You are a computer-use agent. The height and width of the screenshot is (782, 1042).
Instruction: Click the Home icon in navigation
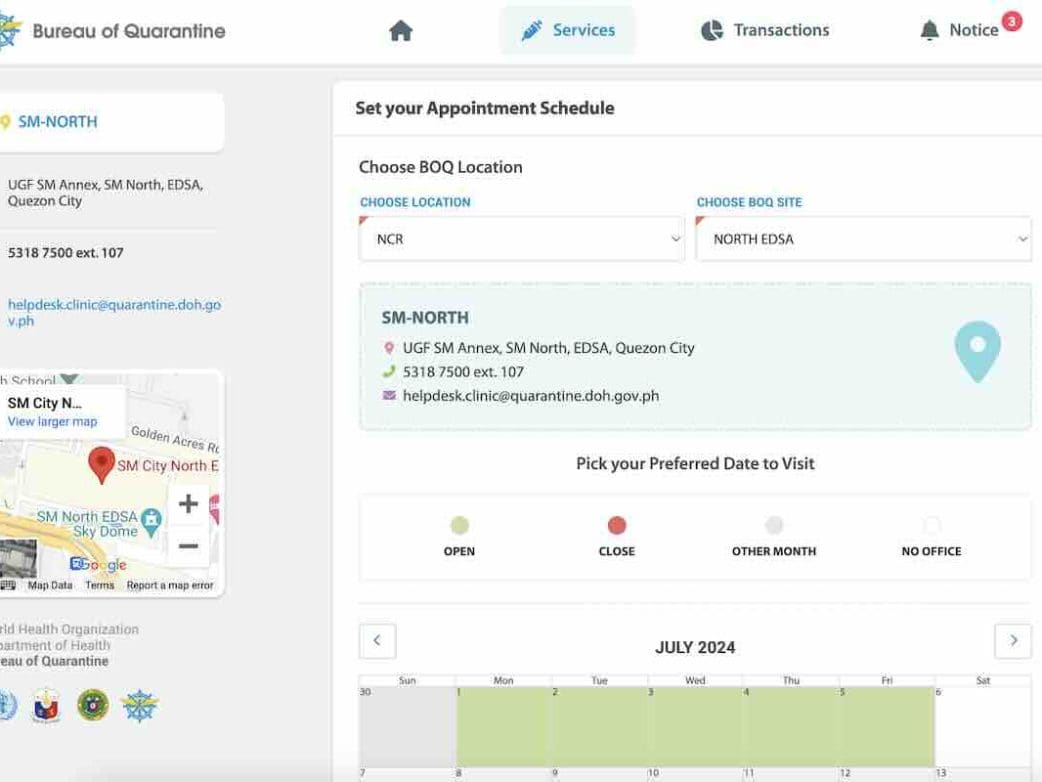400,31
